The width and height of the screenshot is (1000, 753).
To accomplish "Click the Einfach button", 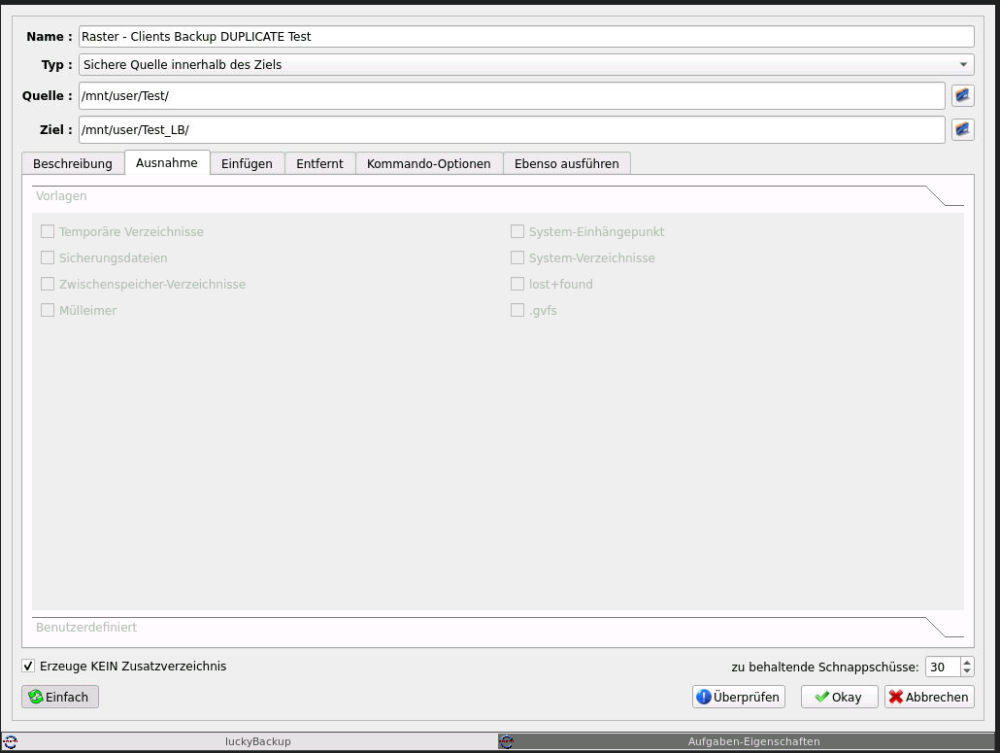I will pyautogui.click(x=60, y=697).
